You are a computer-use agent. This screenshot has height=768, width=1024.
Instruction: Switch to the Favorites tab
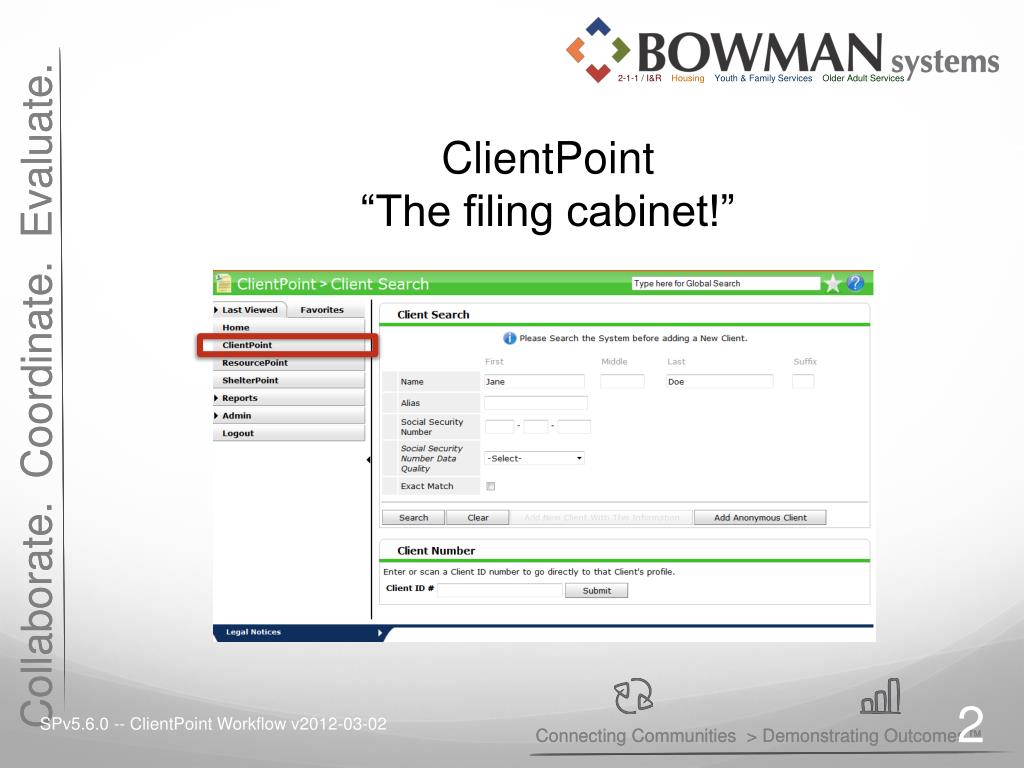pos(322,310)
